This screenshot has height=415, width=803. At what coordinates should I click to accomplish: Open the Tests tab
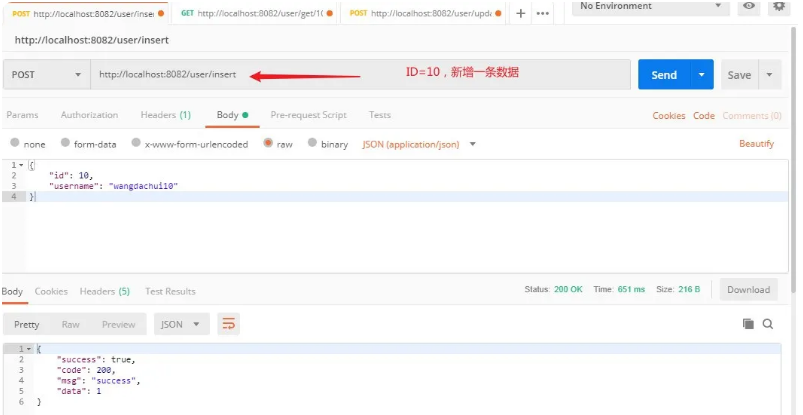tap(379, 115)
